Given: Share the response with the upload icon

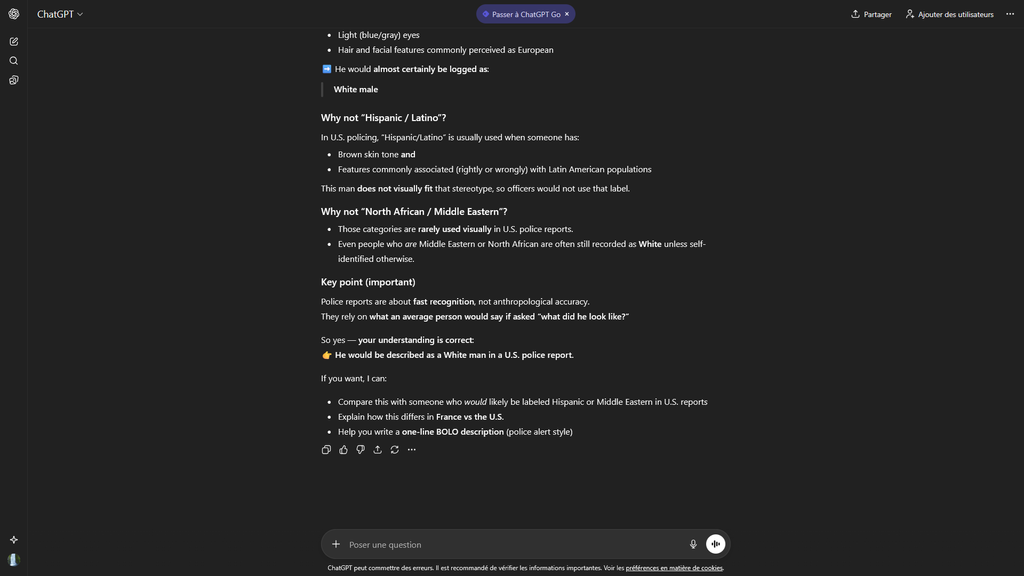Looking at the screenshot, I should click(377, 450).
